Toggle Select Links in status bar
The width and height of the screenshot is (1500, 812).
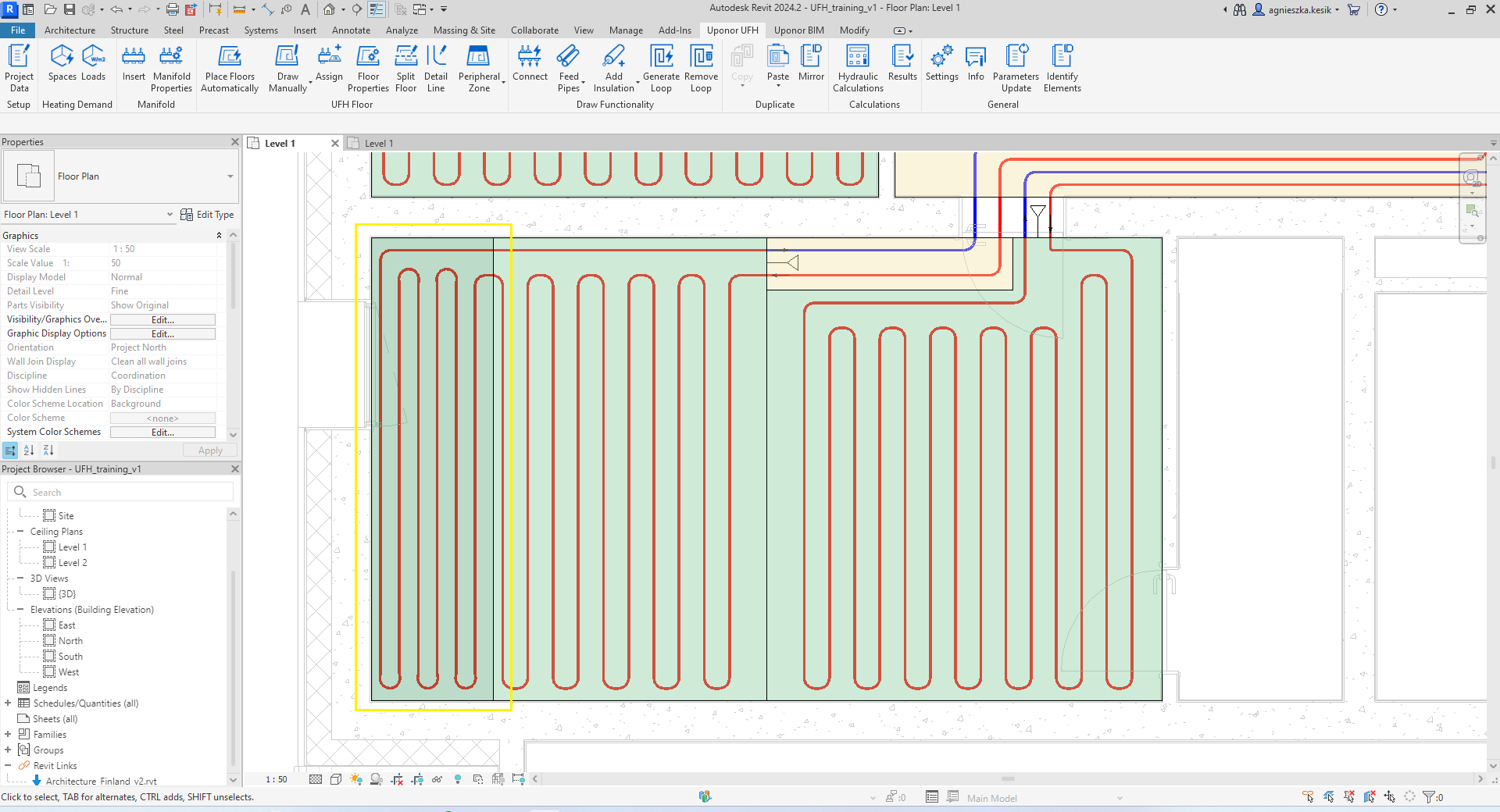tap(1309, 797)
